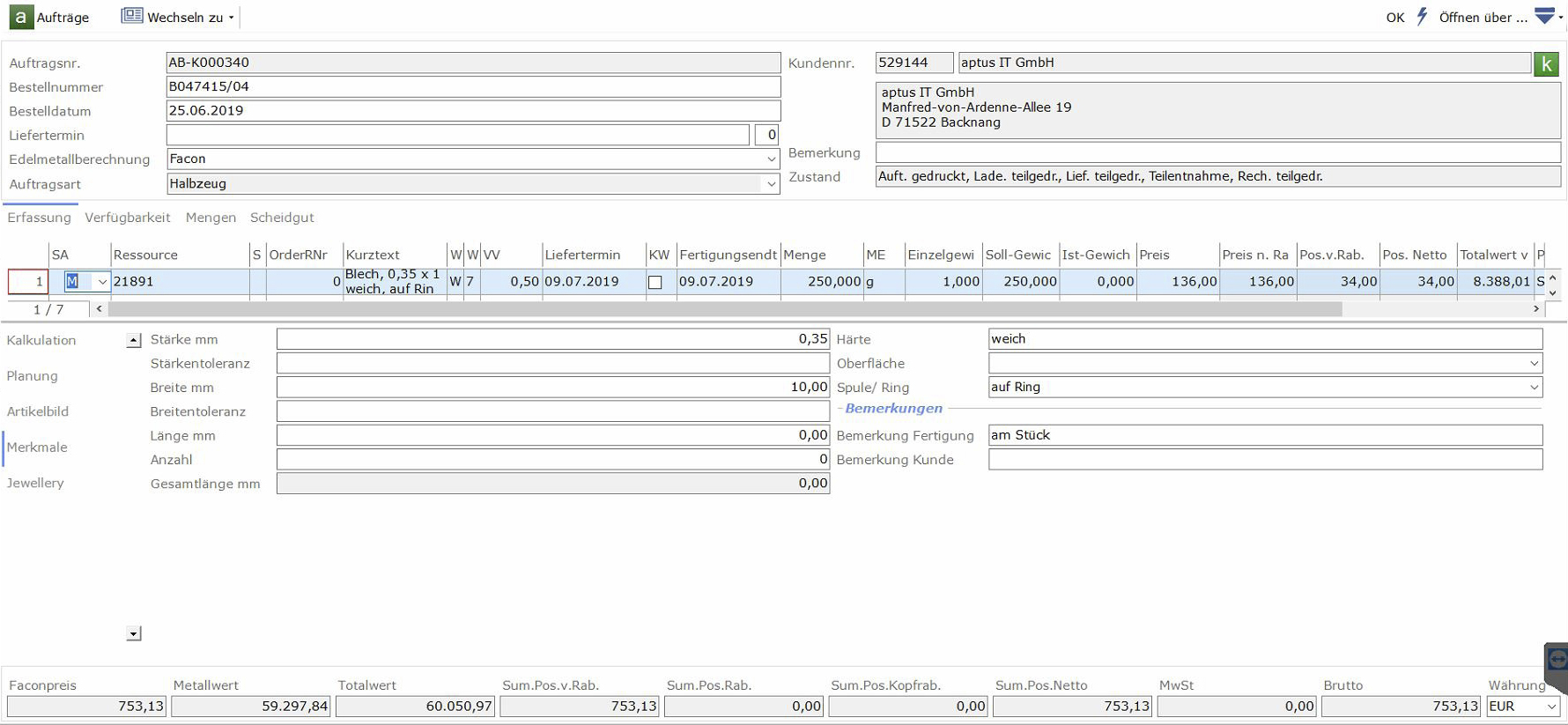Click the row number 1 cell

[x=28, y=282]
